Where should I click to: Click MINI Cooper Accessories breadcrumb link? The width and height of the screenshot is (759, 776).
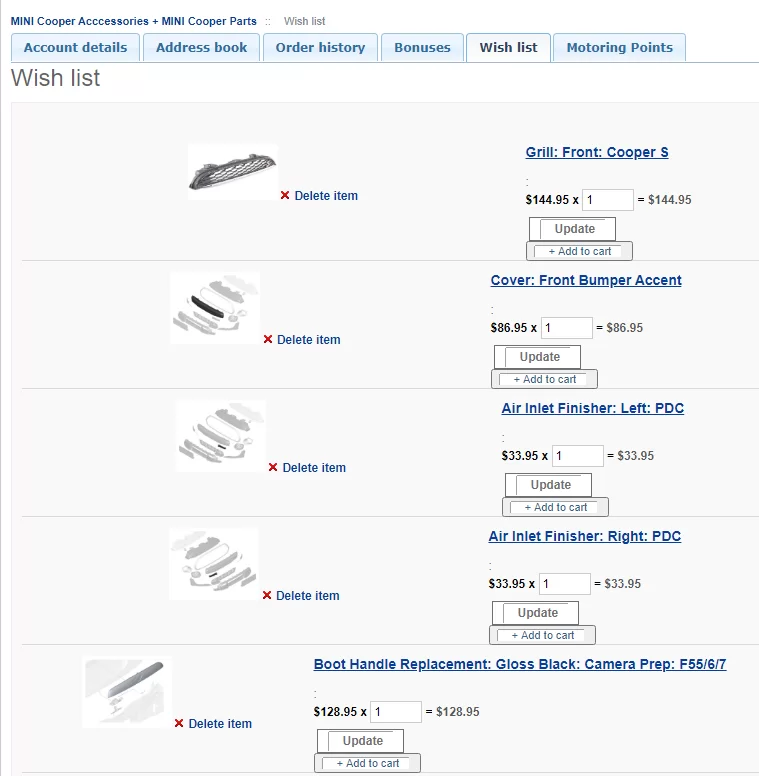pyautogui.click(x=133, y=21)
